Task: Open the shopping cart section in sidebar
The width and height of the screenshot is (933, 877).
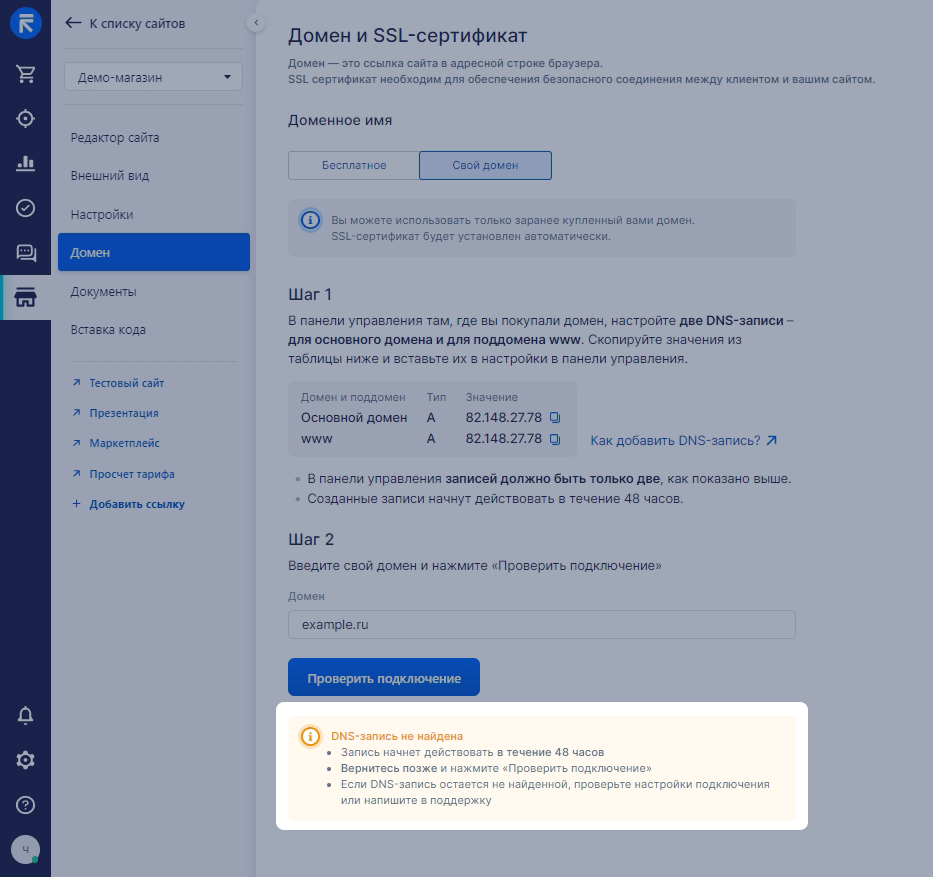Action: (x=25, y=73)
